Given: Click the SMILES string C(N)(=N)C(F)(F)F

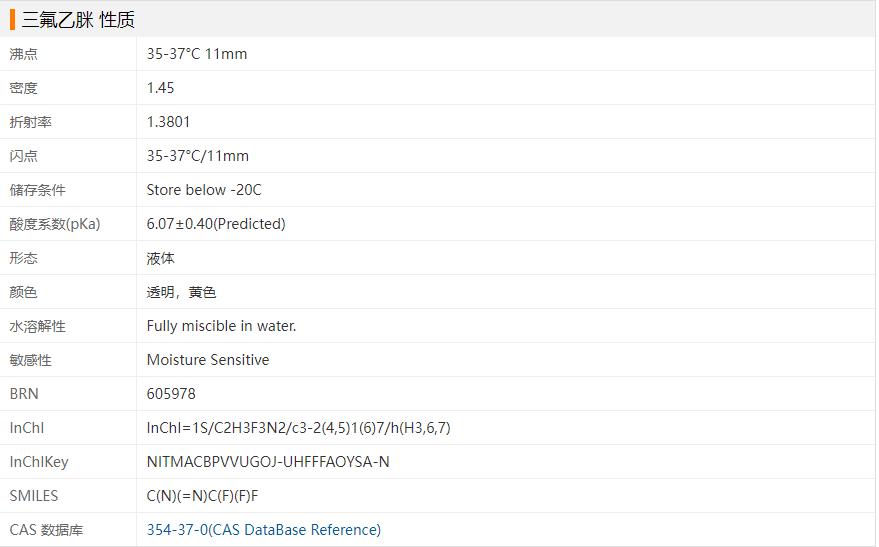Looking at the screenshot, I should point(202,496).
